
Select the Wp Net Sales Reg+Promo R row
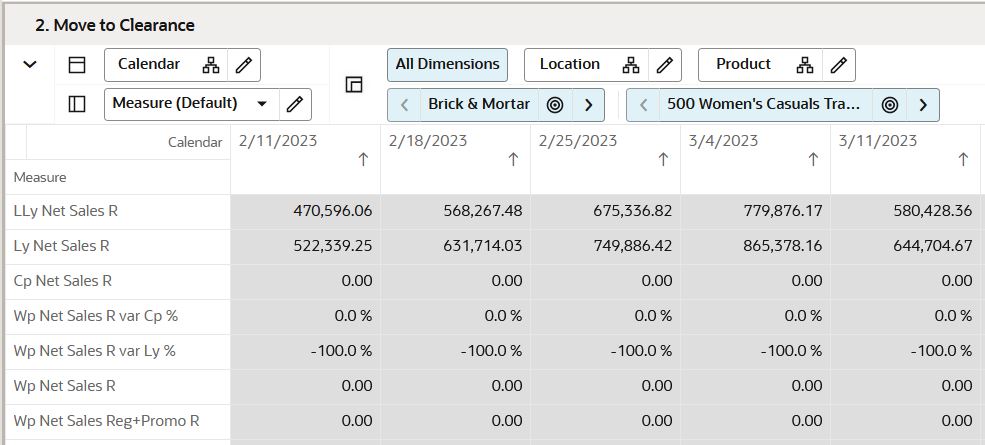click(117, 421)
